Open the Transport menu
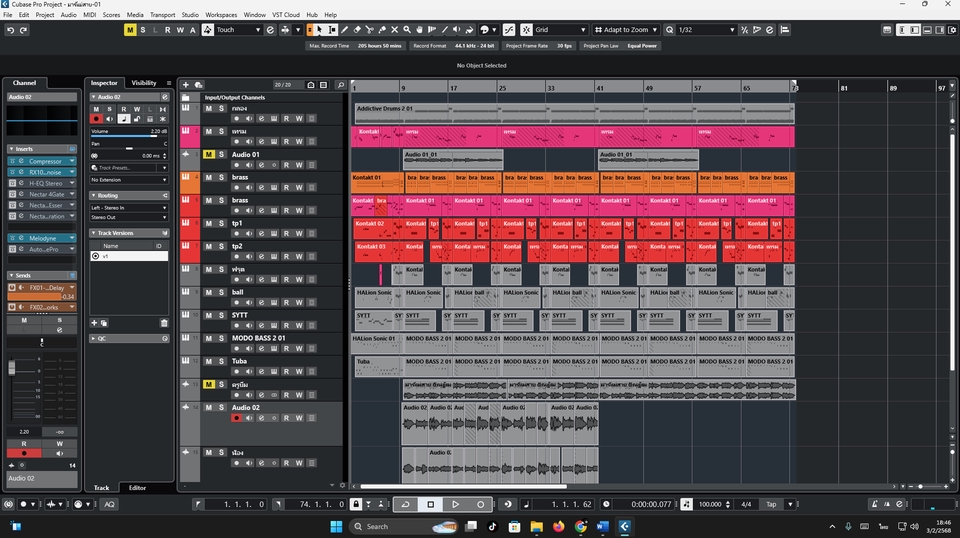Image resolution: width=960 pixels, height=538 pixels. tap(162, 15)
